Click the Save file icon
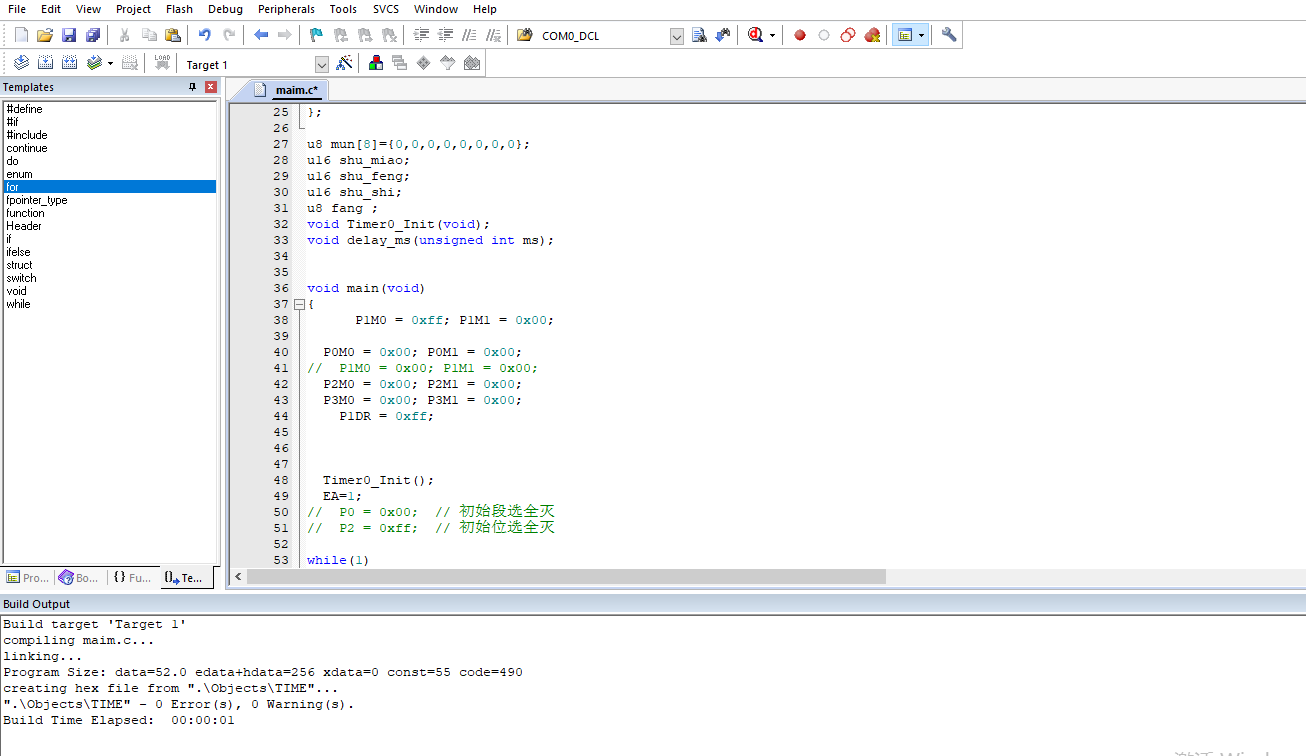The height and width of the screenshot is (756, 1306). pos(69,35)
